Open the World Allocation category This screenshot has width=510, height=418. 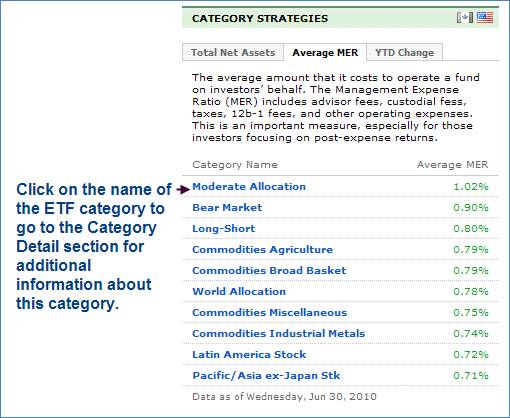[x=239, y=292]
